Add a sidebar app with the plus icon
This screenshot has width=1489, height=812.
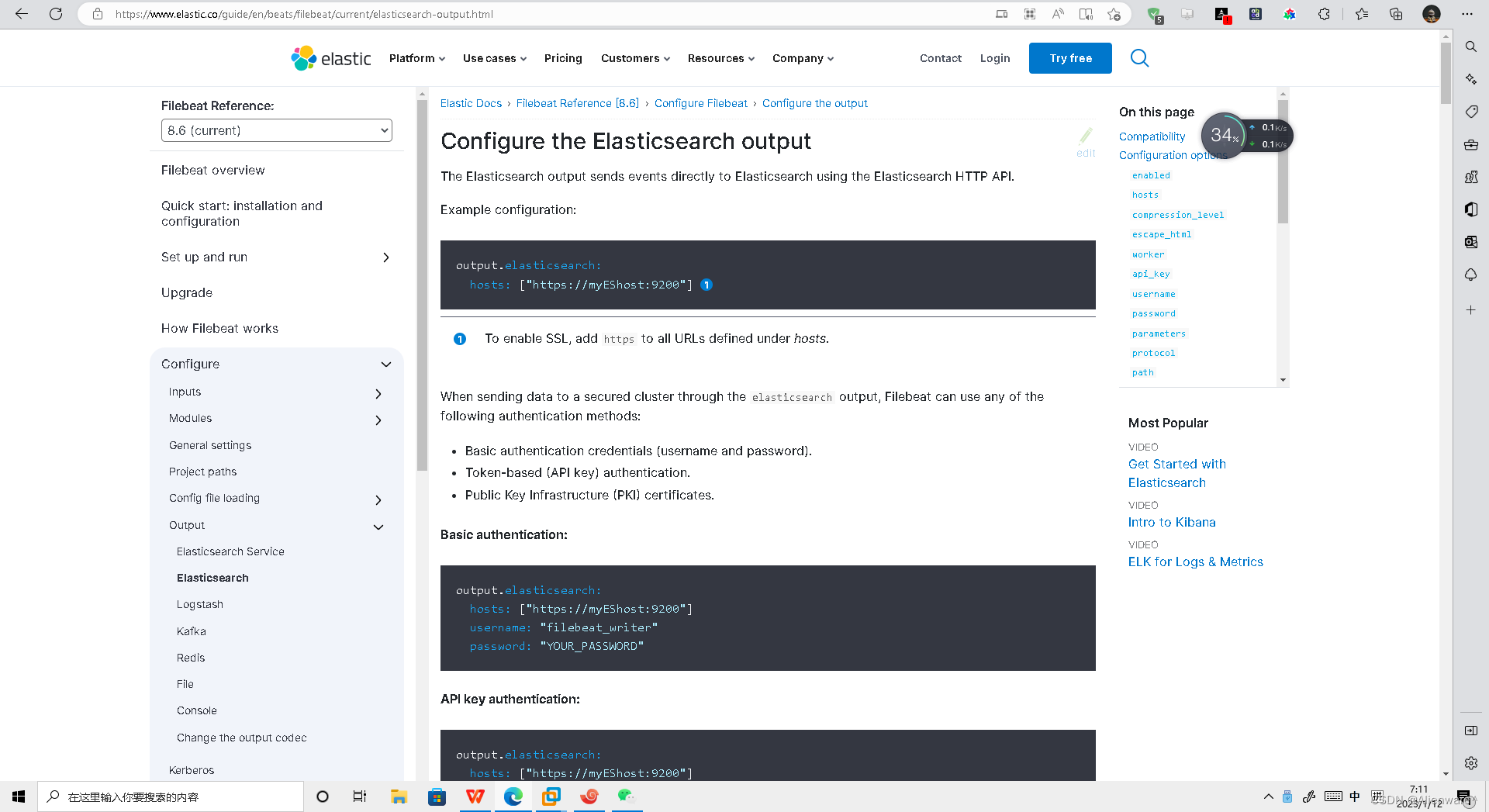1471,310
